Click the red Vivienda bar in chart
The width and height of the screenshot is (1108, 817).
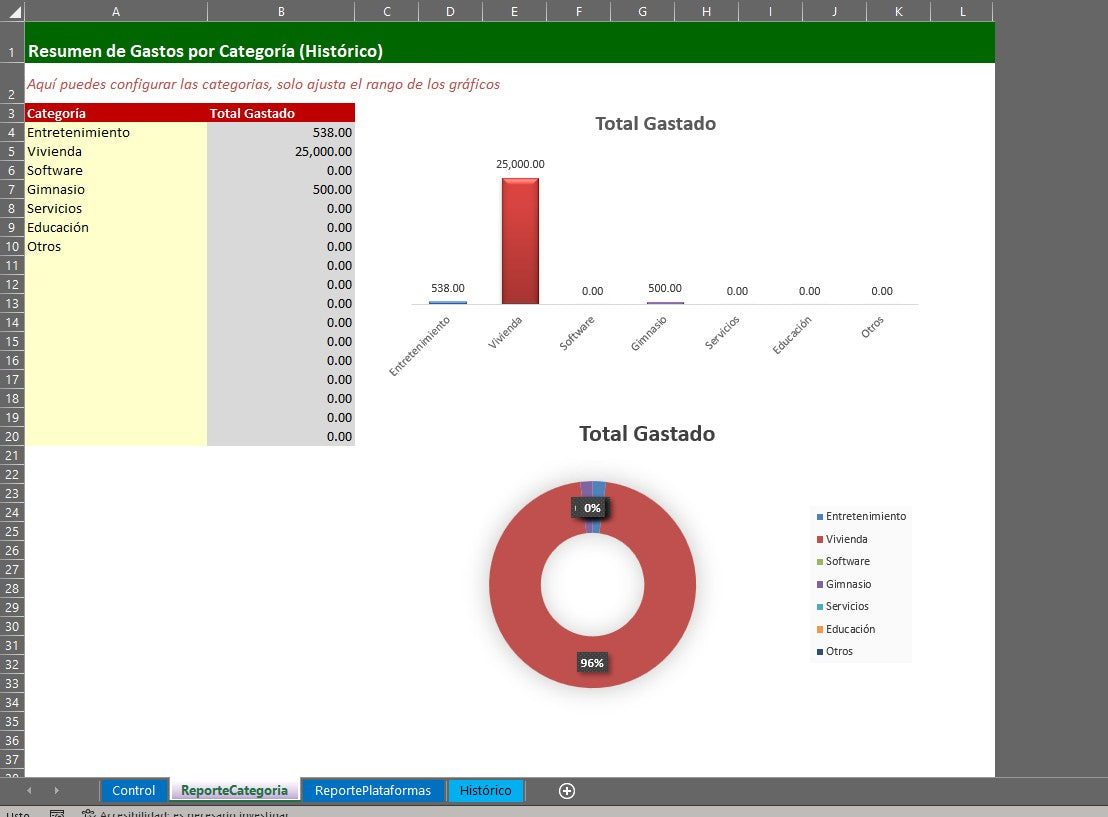(520, 241)
